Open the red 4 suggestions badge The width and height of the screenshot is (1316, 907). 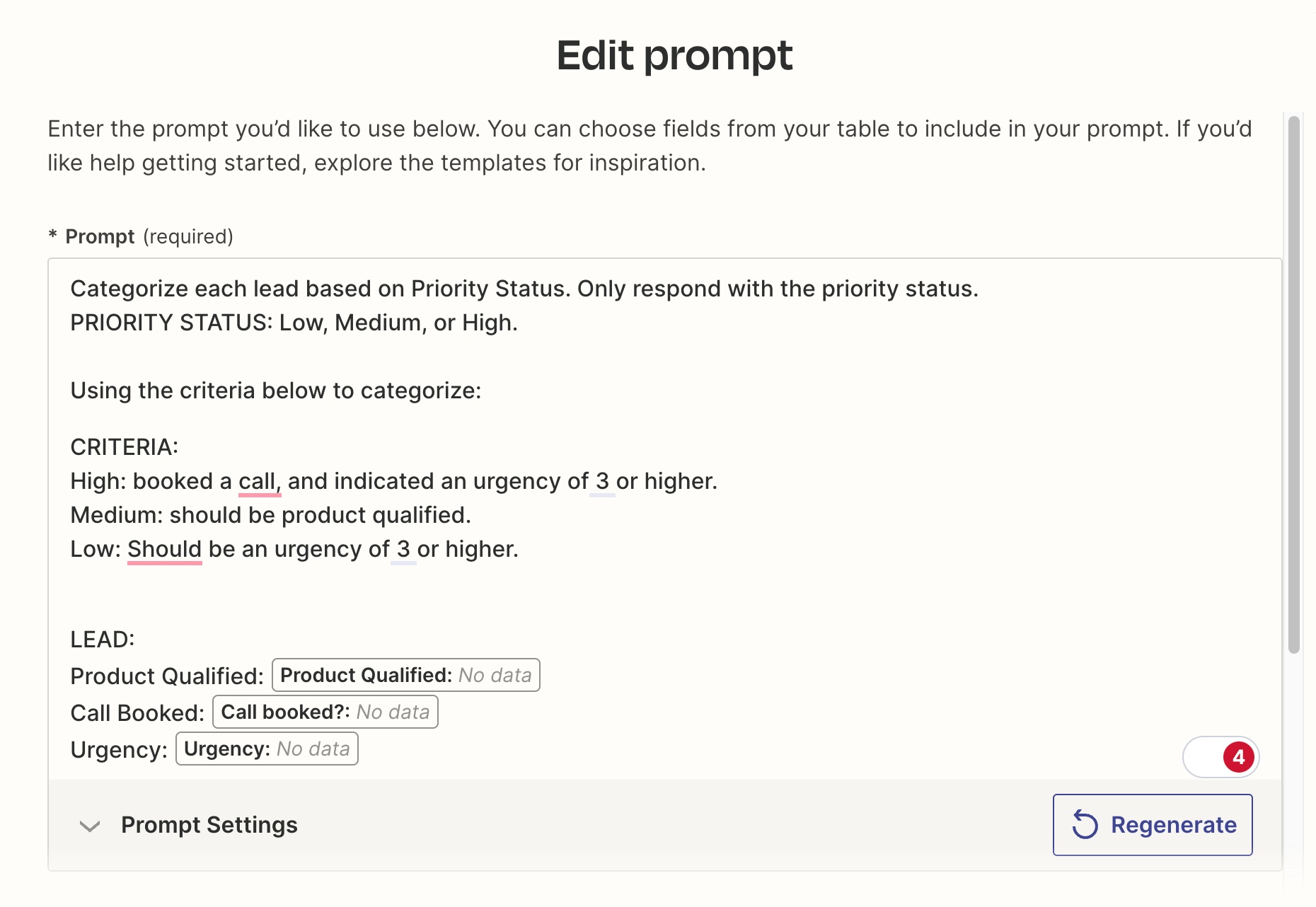(x=1238, y=758)
